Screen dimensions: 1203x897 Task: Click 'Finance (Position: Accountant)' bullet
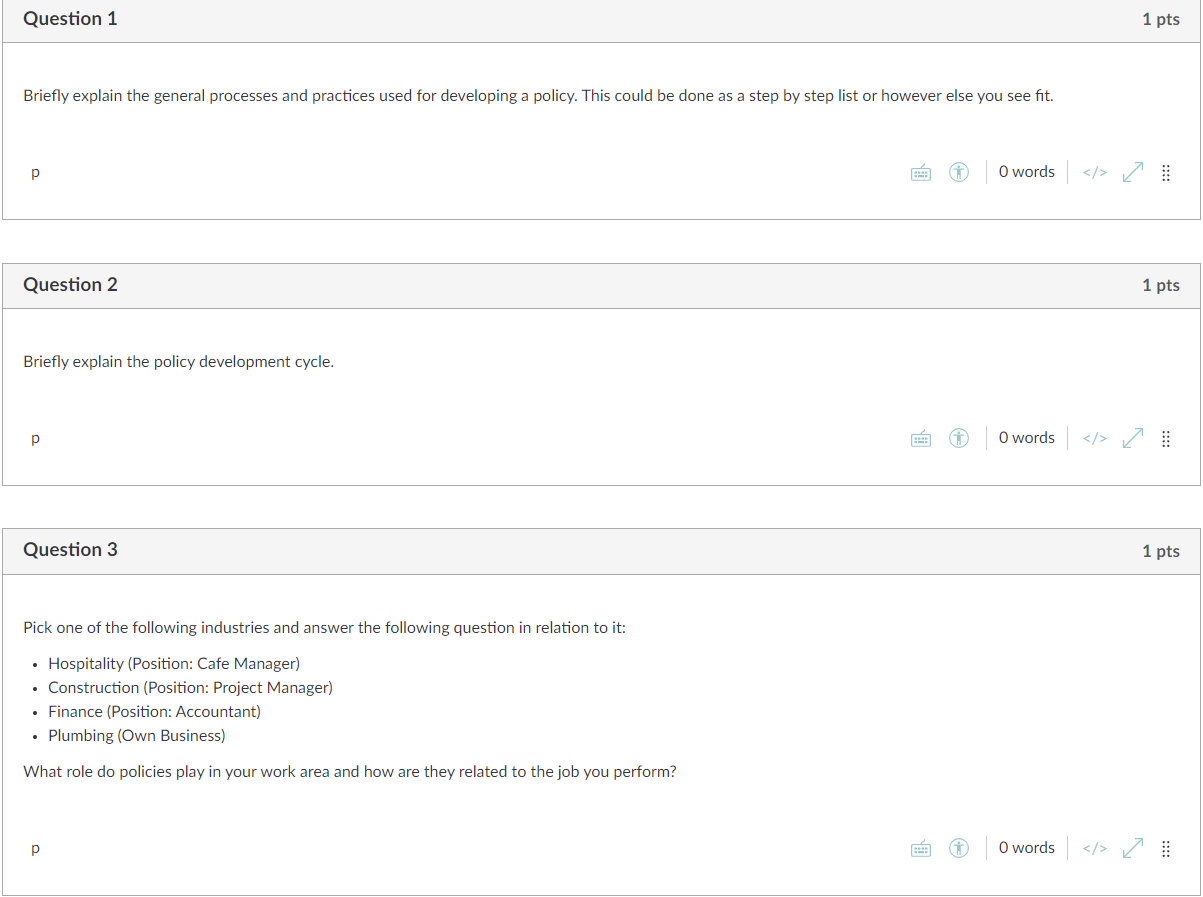154,712
